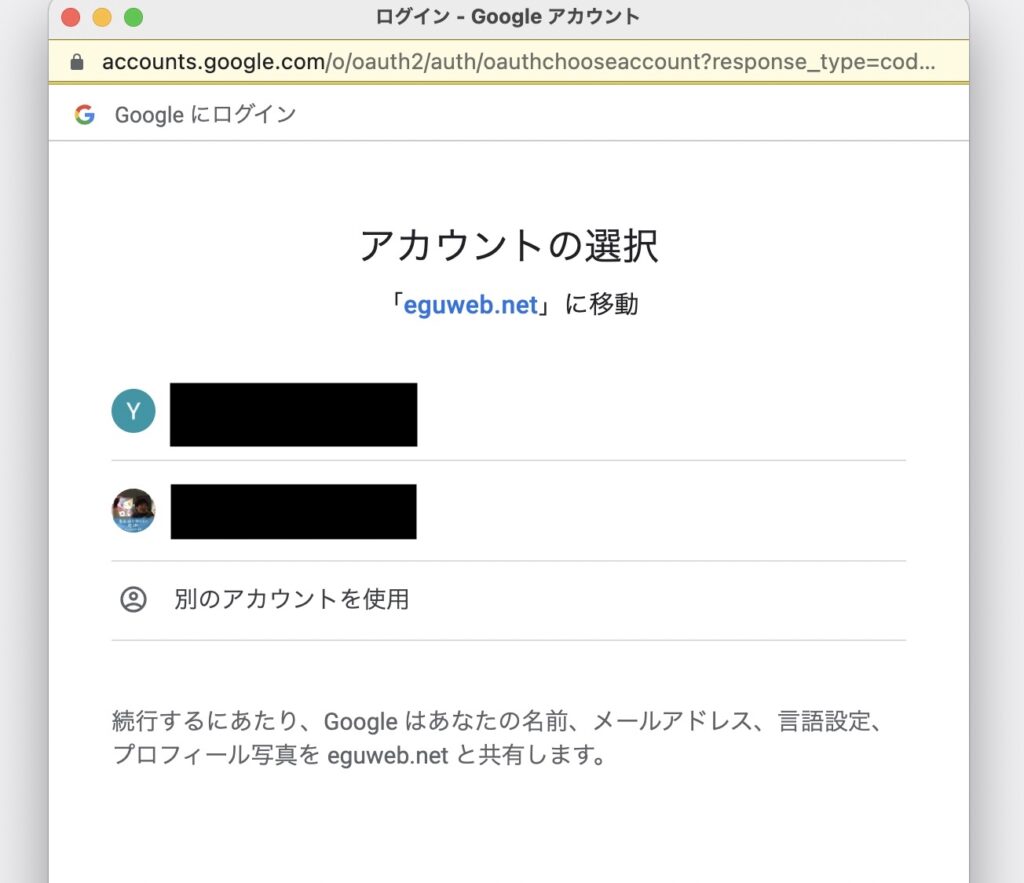Screen dimensions: 1024x883
Task: Maximize the window using the green button
Action: tap(133, 17)
